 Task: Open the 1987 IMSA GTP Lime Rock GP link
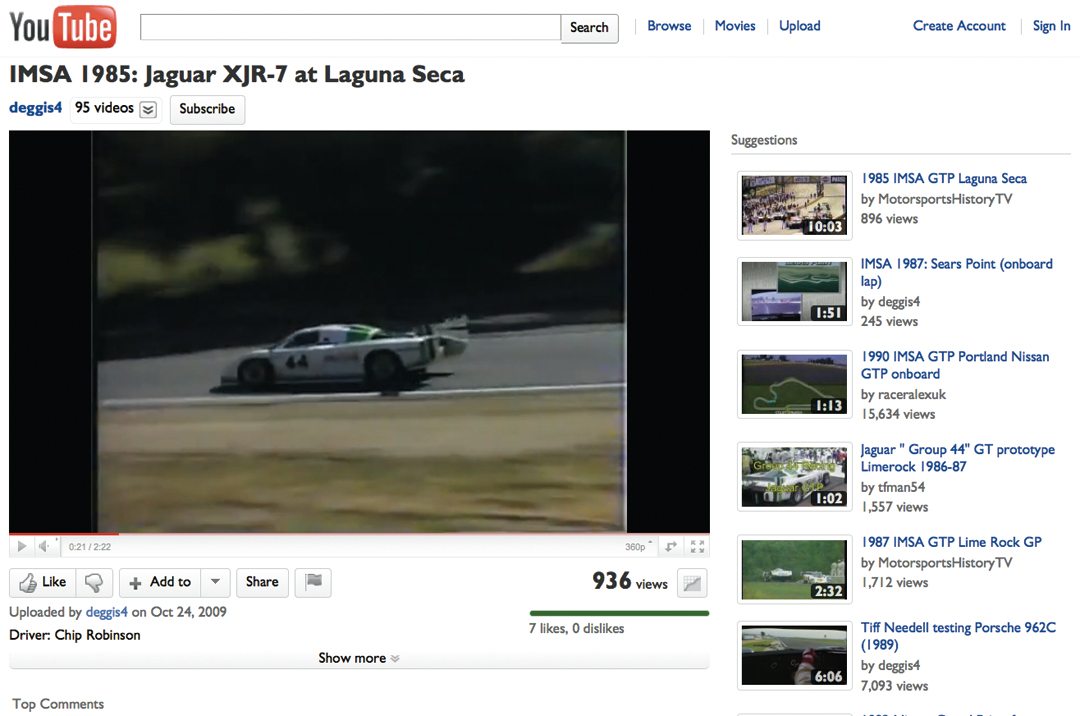pos(951,542)
